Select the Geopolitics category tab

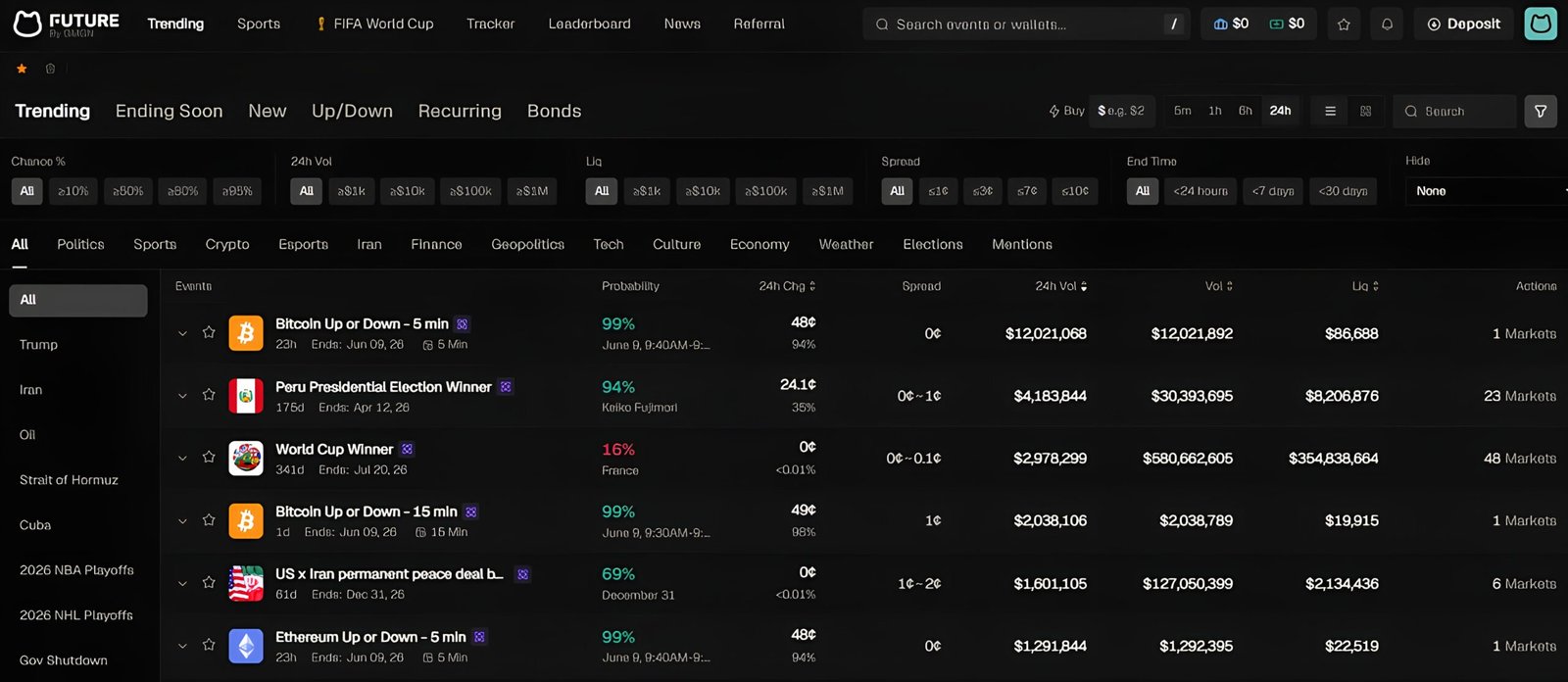pyautogui.click(x=527, y=244)
